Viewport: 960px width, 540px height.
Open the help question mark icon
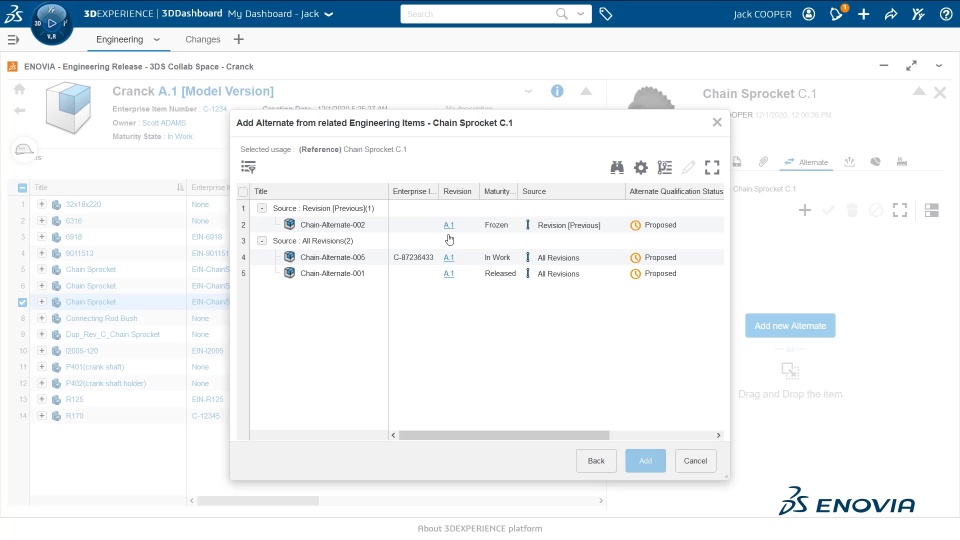coord(946,13)
